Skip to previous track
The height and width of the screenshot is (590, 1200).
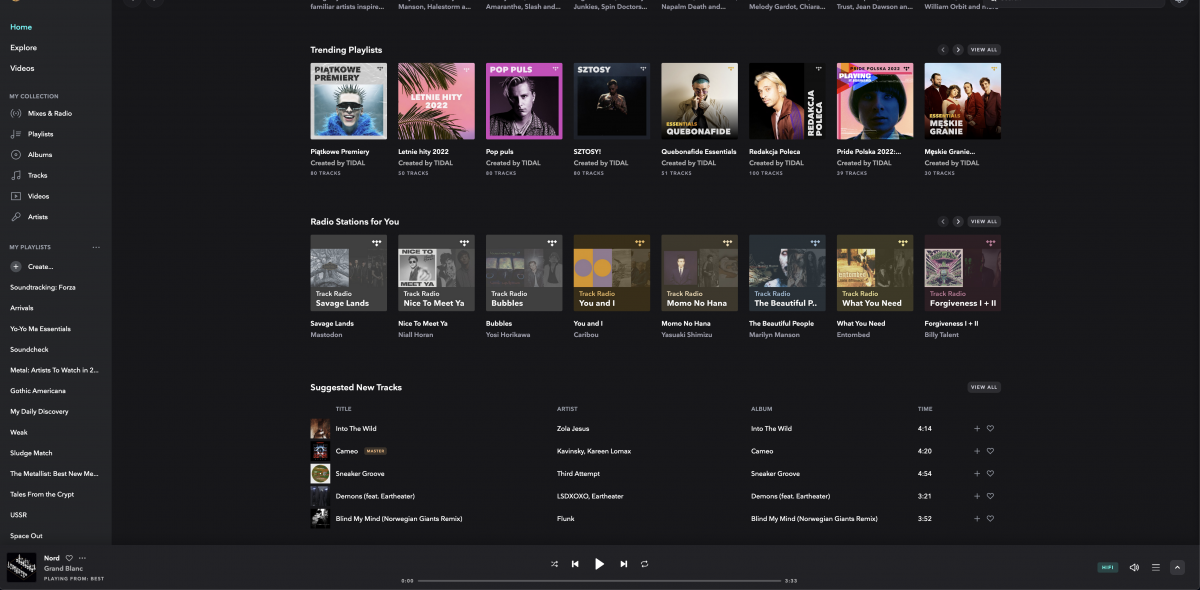pyautogui.click(x=575, y=564)
